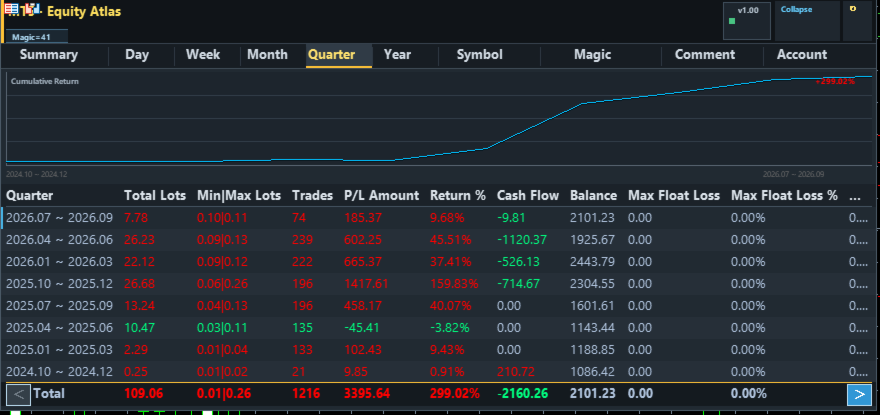Click the Cash Flow column header
880x415 pixels.
pyautogui.click(x=528, y=196)
